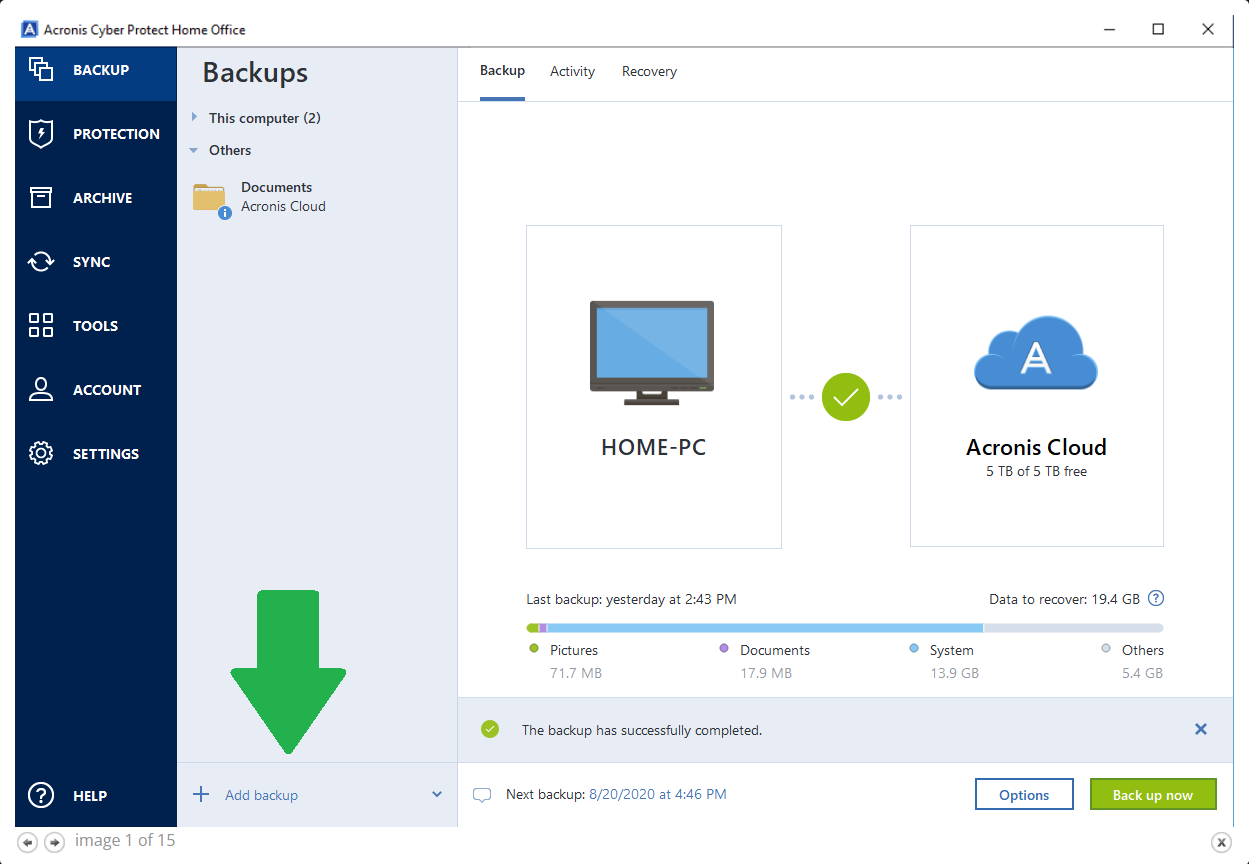
Task: Click the System legend entry
Action: coord(943,661)
